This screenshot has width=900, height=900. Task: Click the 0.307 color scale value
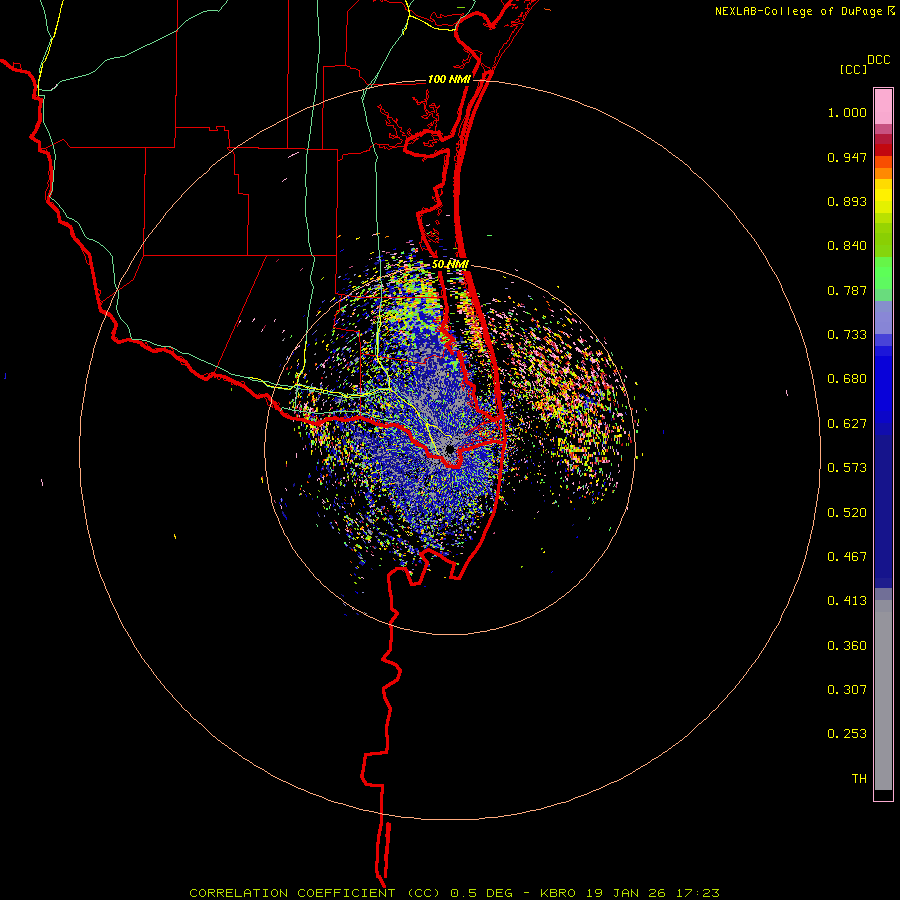click(847, 690)
